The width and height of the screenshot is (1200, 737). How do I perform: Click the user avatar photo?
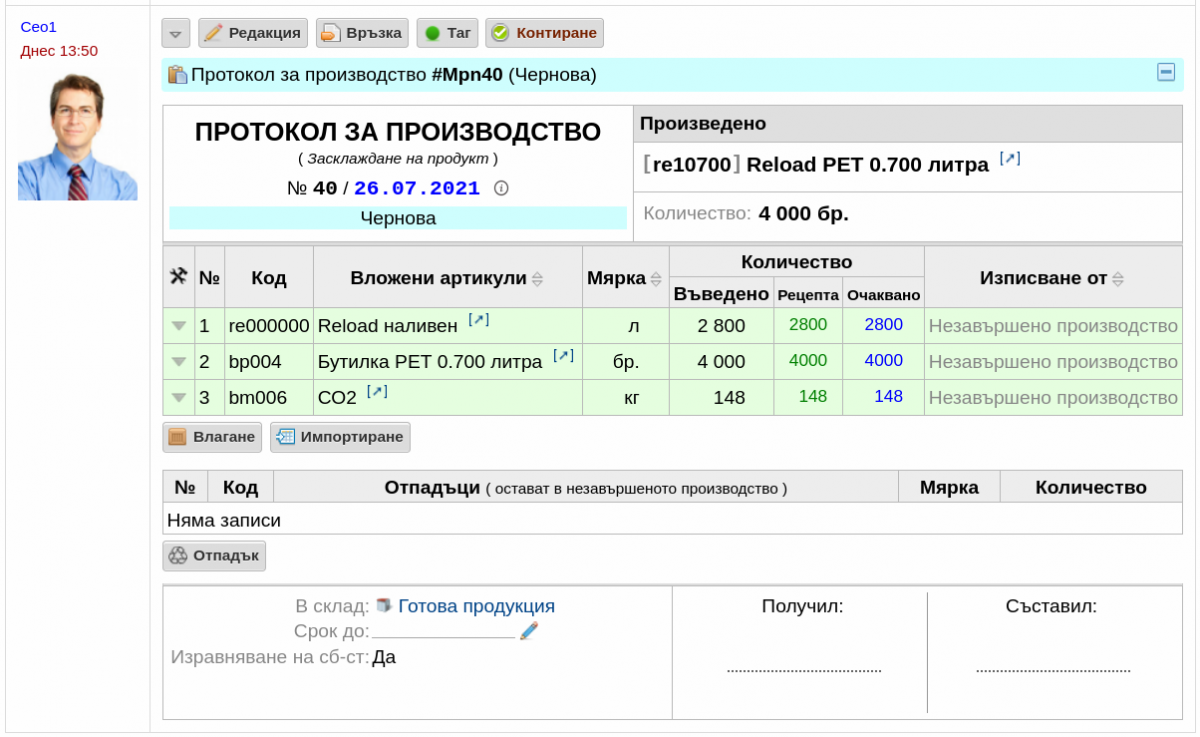point(78,136)
